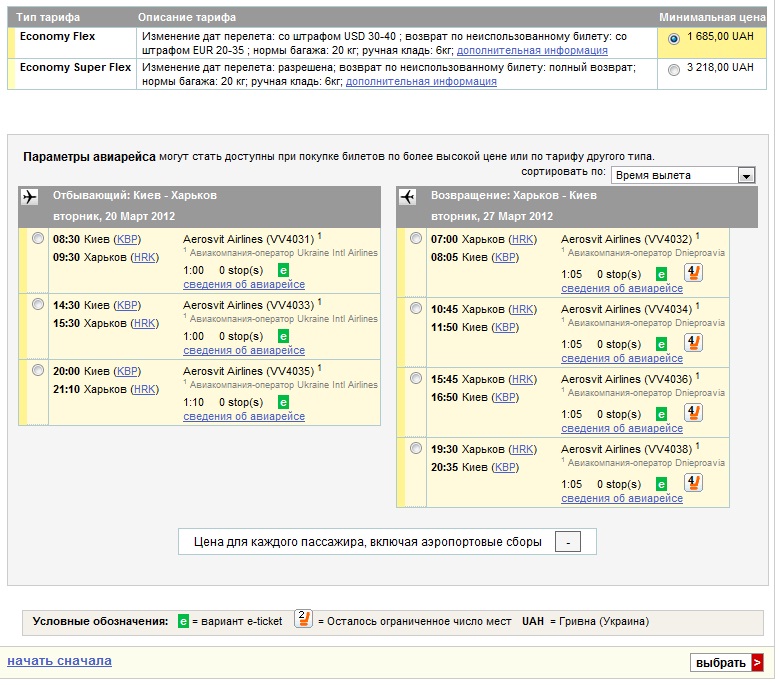Click e-ticket icon for flight VV4031
Image resolution: width=779 pixels, height=687 pixels.
click(x=283, y=270)
